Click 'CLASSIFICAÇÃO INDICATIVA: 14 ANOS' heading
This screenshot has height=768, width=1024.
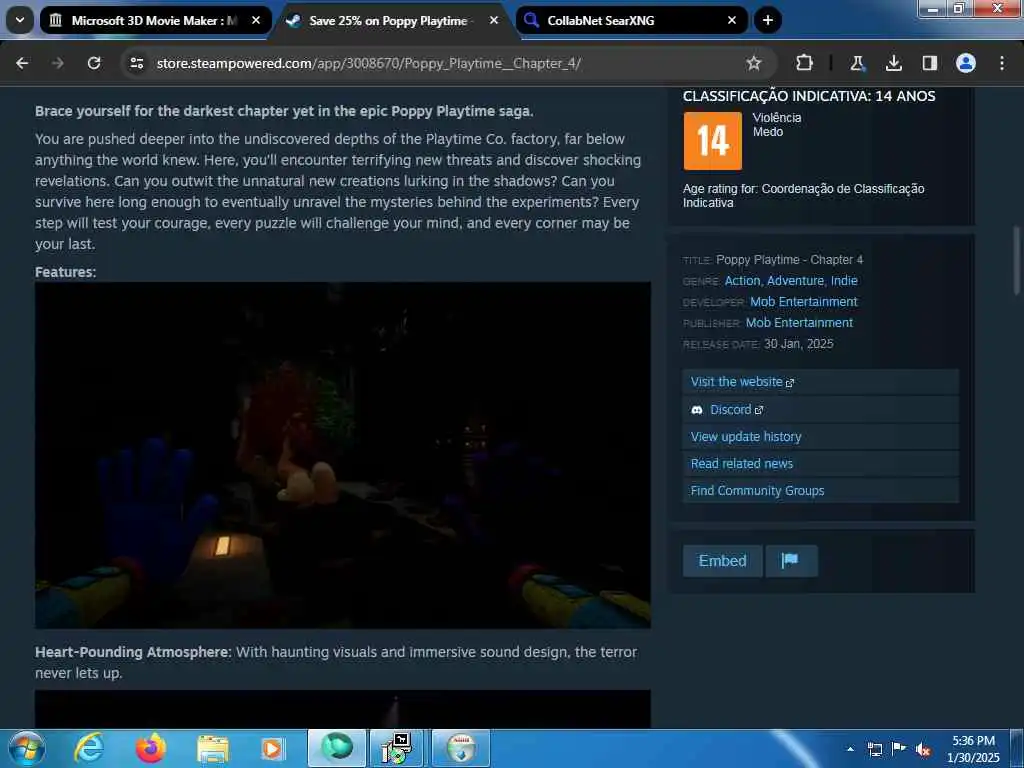coord(809,96)
